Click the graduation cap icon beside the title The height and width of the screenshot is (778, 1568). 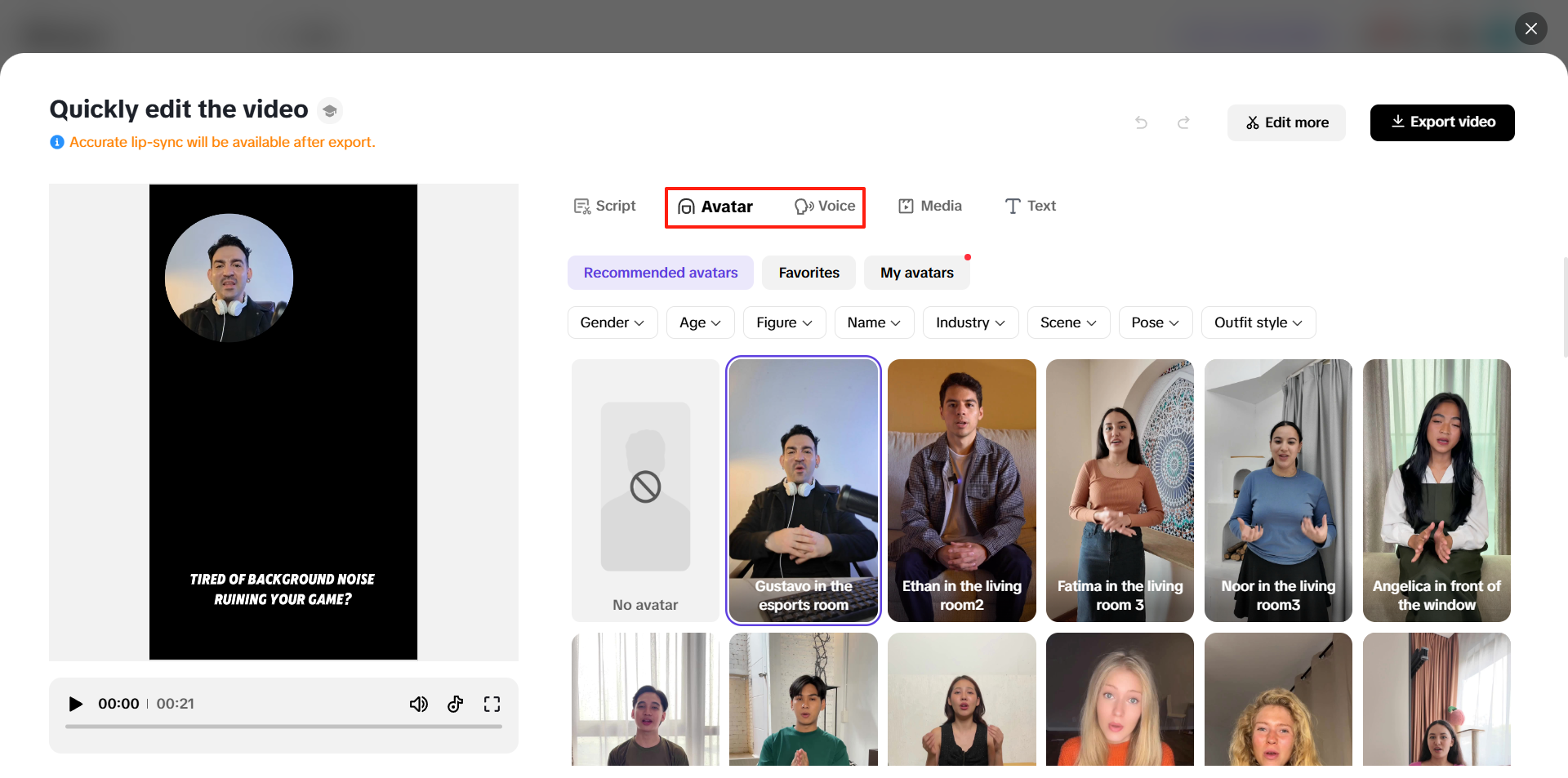point(329,109)
